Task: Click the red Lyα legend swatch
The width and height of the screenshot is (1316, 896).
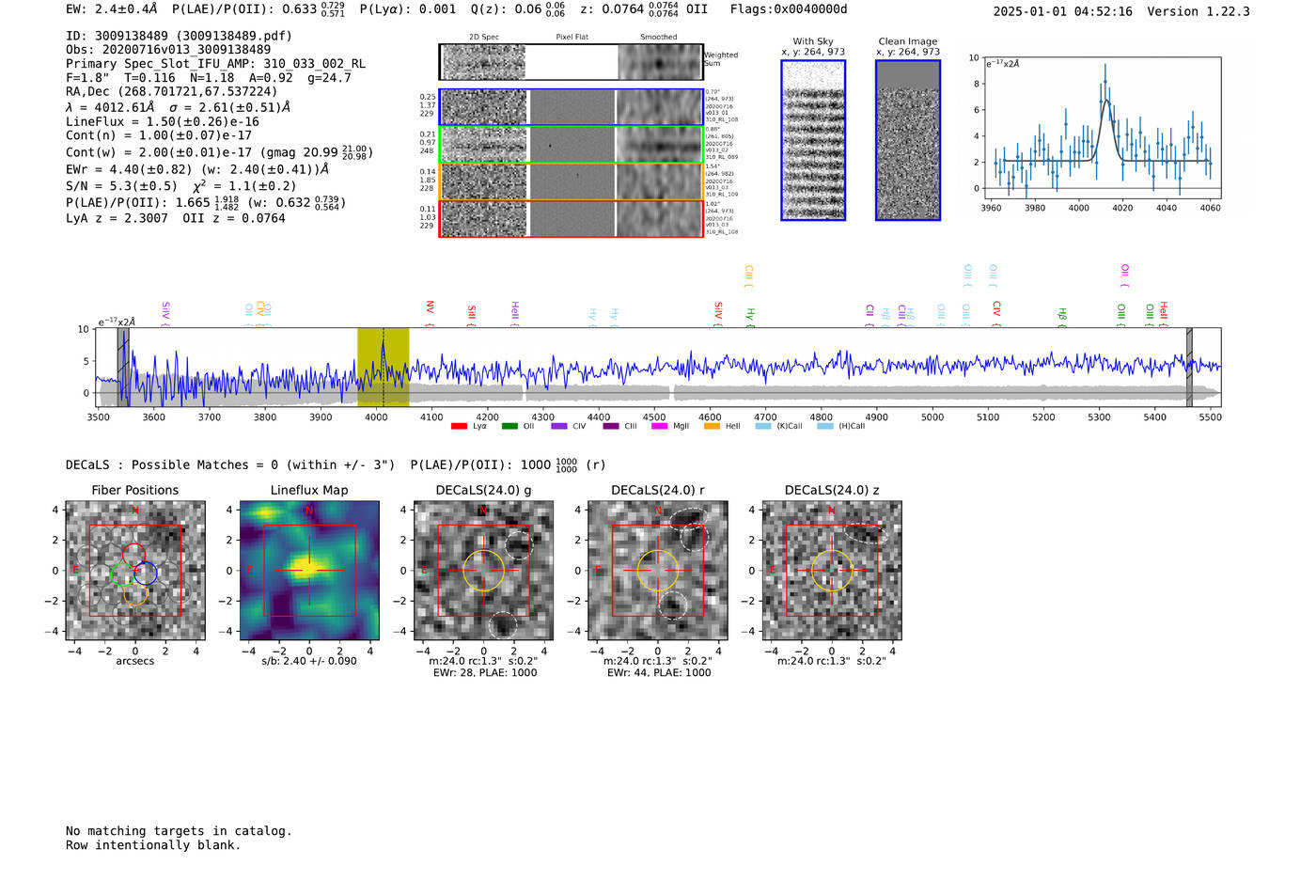Action: (x=459, y=427)
